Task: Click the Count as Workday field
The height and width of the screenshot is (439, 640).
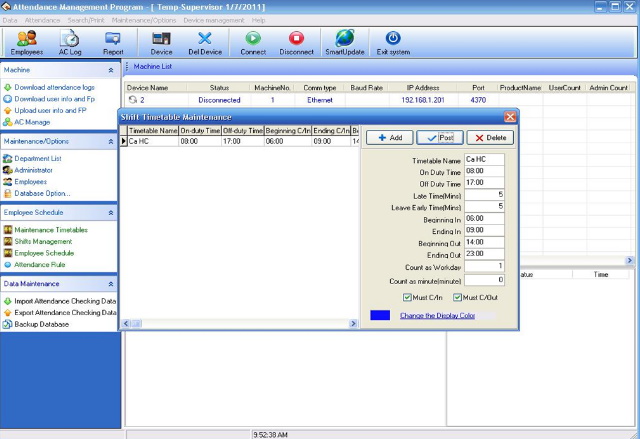Action: pyautogui.click(x=484, y=266)
